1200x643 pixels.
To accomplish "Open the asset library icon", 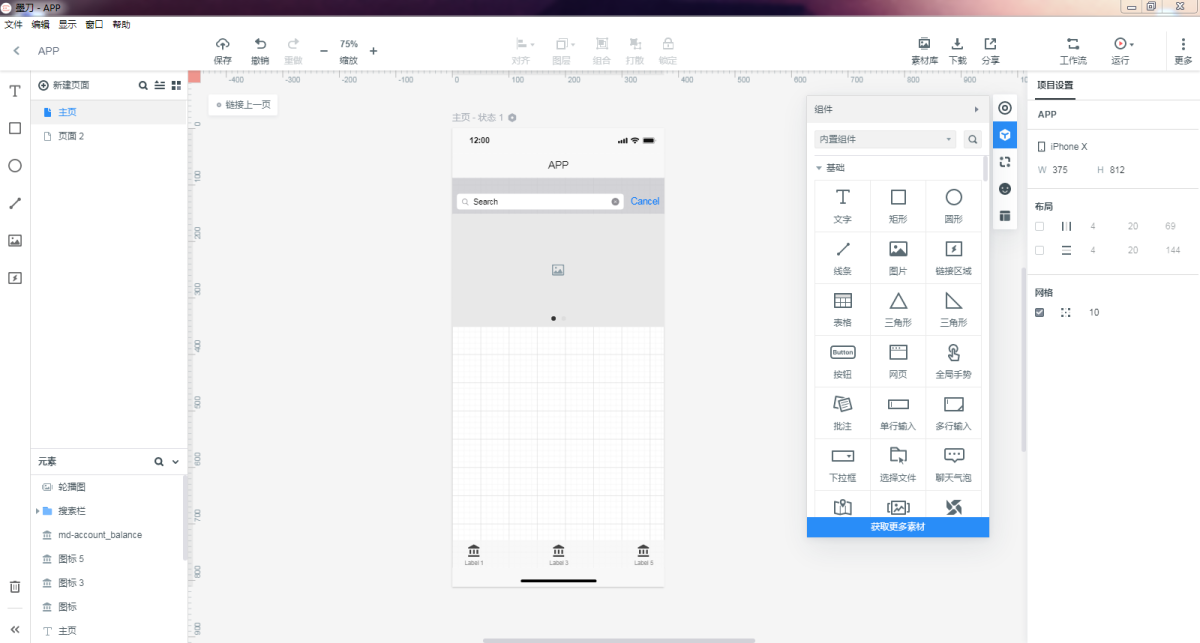I will 924,44.
